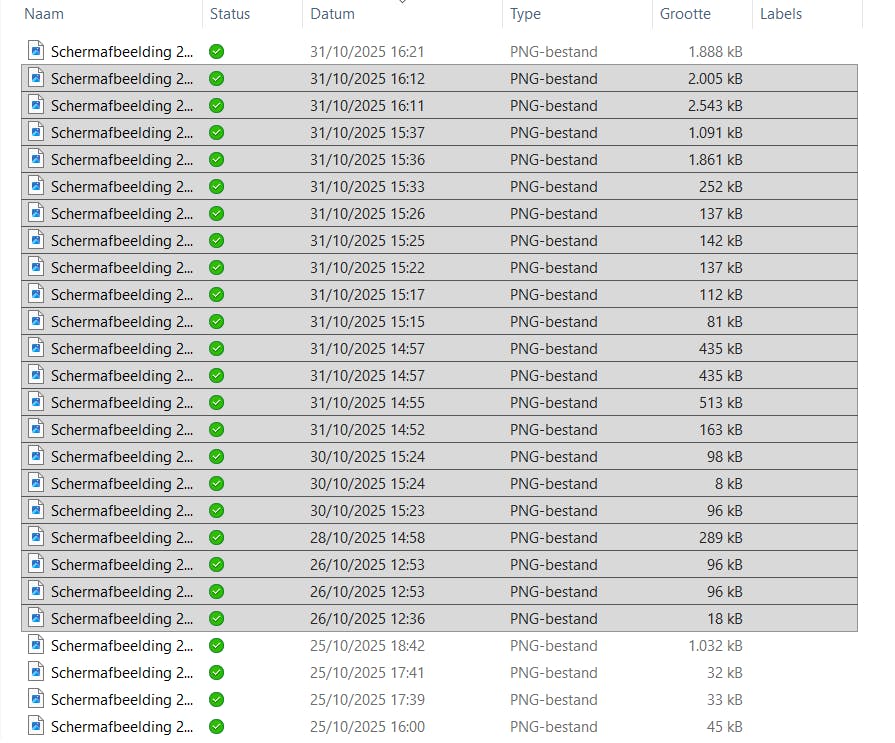Select the PNG file icon dated 31/10/2025 14:52
The width and height of the screenshot is (895, 743).
tap(36, 429)
